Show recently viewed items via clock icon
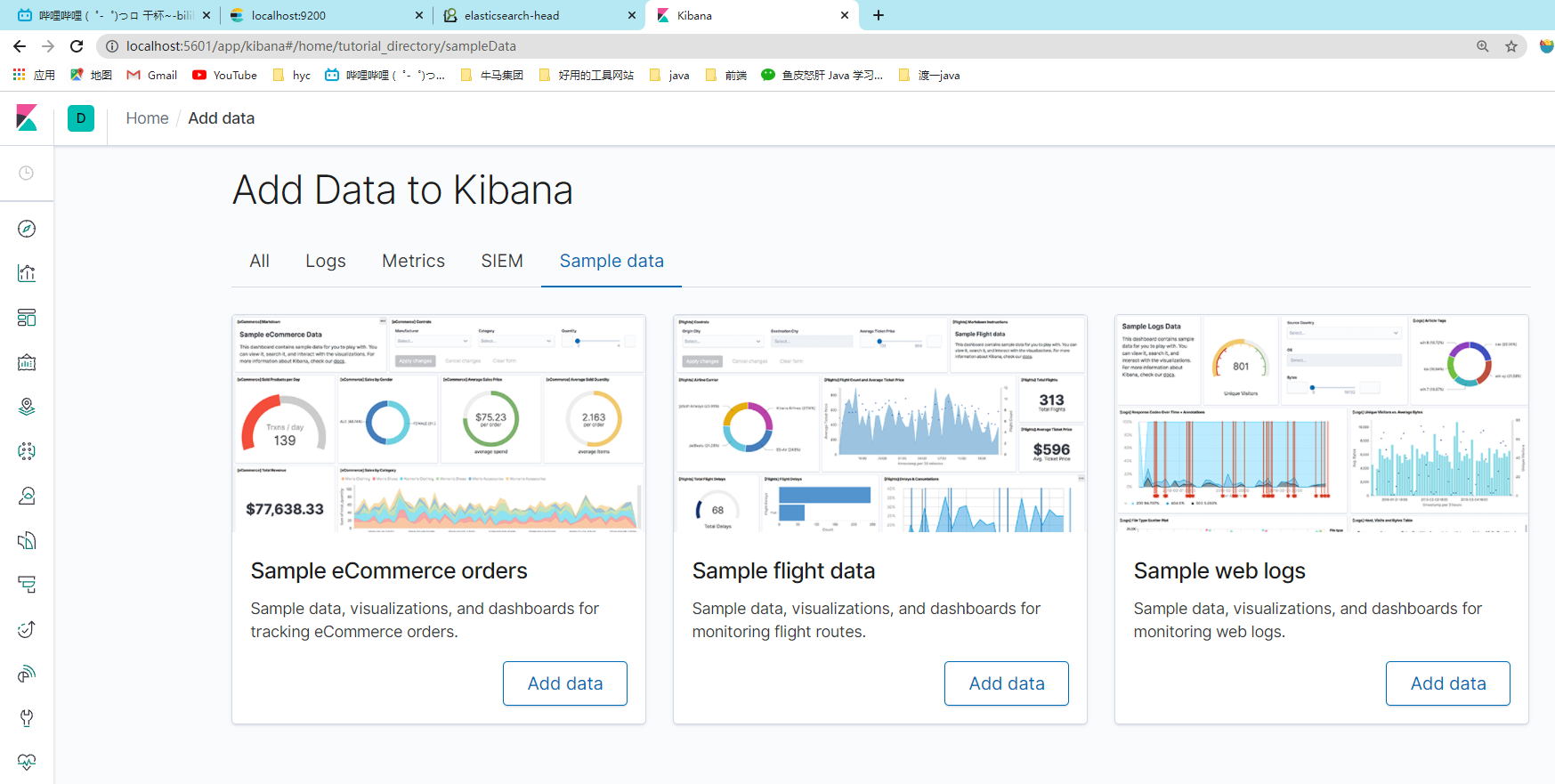The height and width of the screenshot is (784, 1555). pyautogui.click(x=27, y=173)
